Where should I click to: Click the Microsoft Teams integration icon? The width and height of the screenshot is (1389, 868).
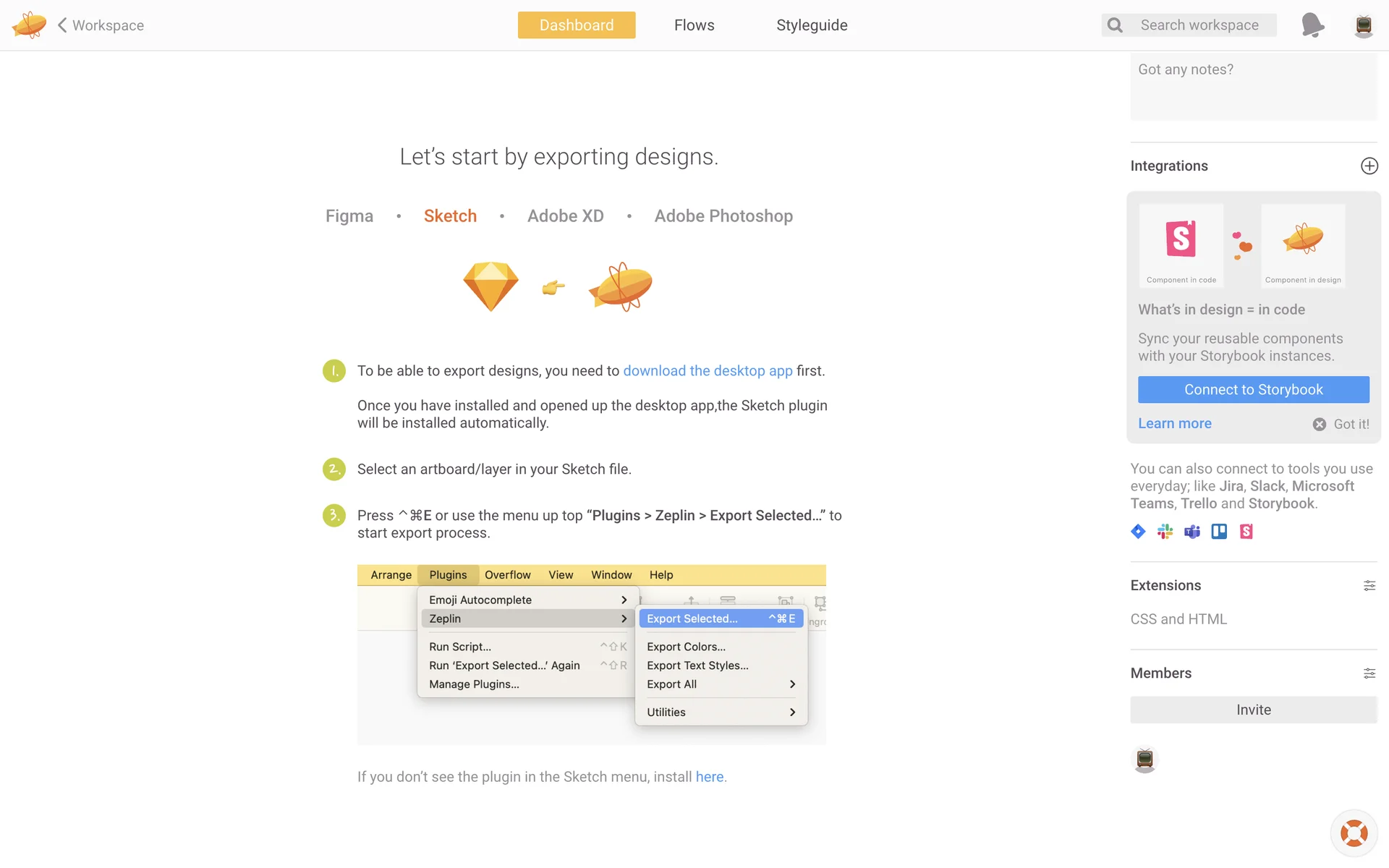1192,532
